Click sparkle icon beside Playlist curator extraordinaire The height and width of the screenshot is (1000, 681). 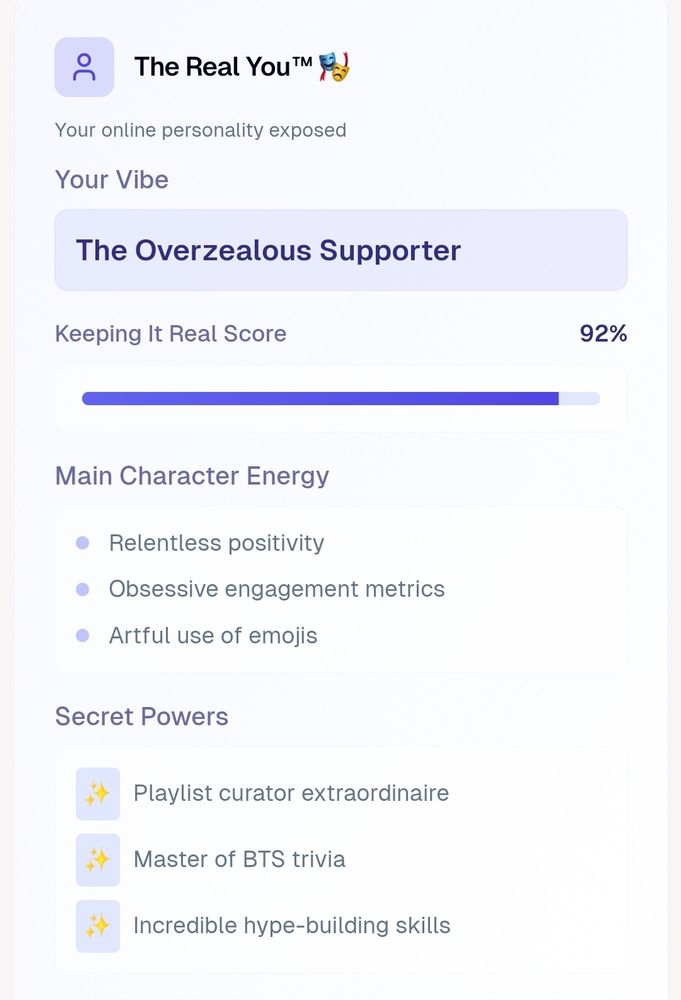(97, 794)
